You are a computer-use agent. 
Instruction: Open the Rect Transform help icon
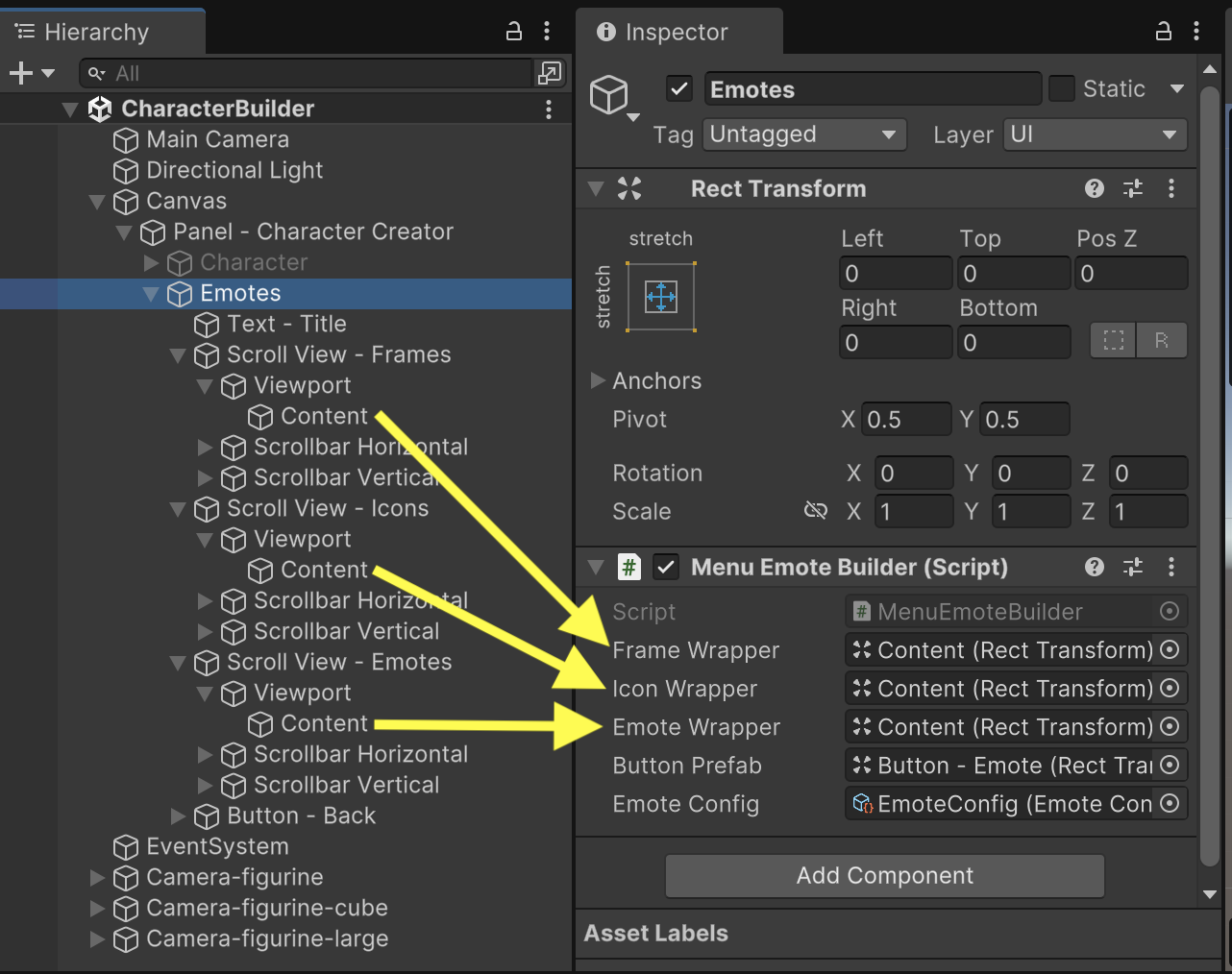point(1094,188)
